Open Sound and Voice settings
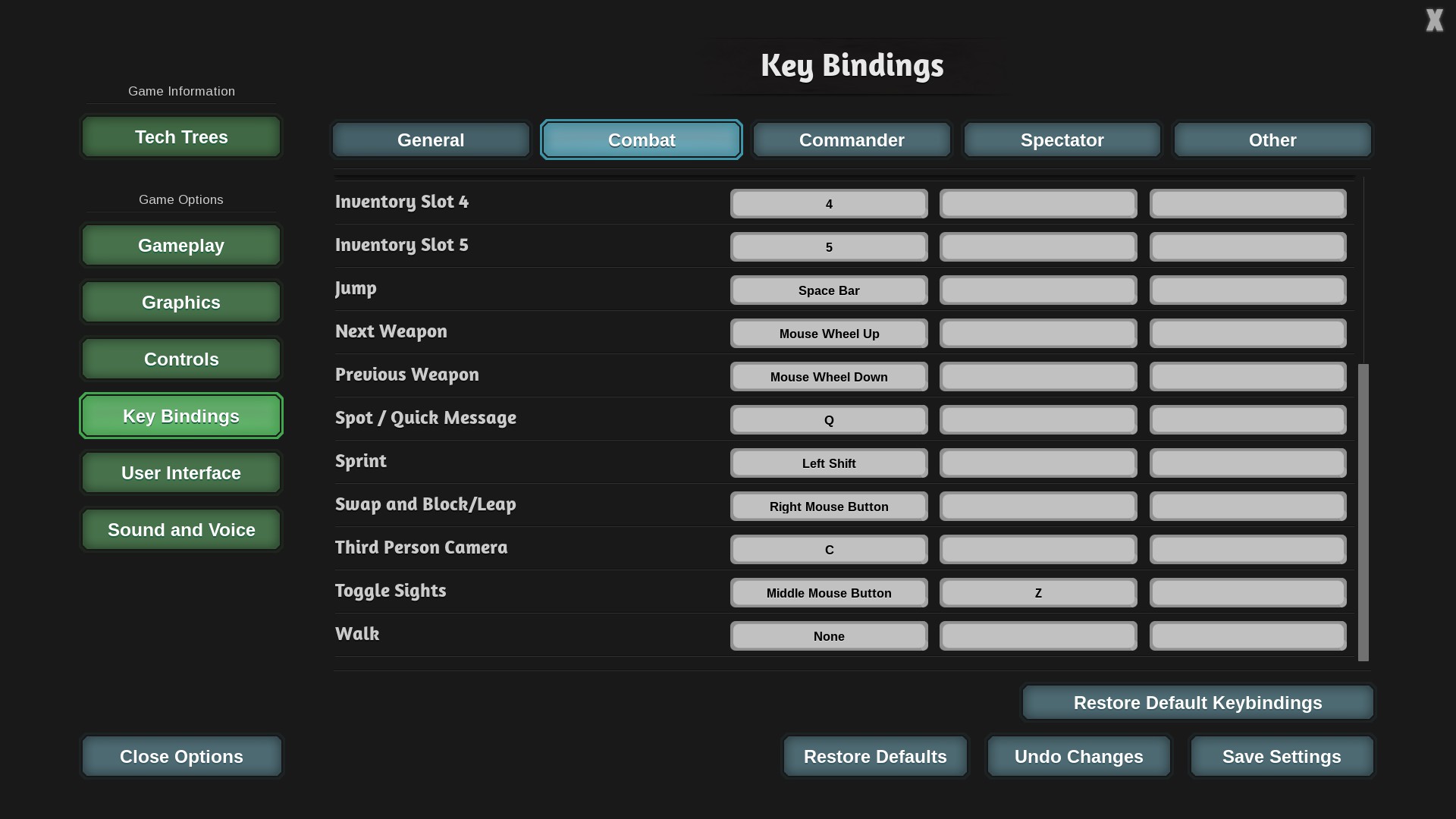The width and height of the screenshot is (1456, 819). tap(181, 530)
